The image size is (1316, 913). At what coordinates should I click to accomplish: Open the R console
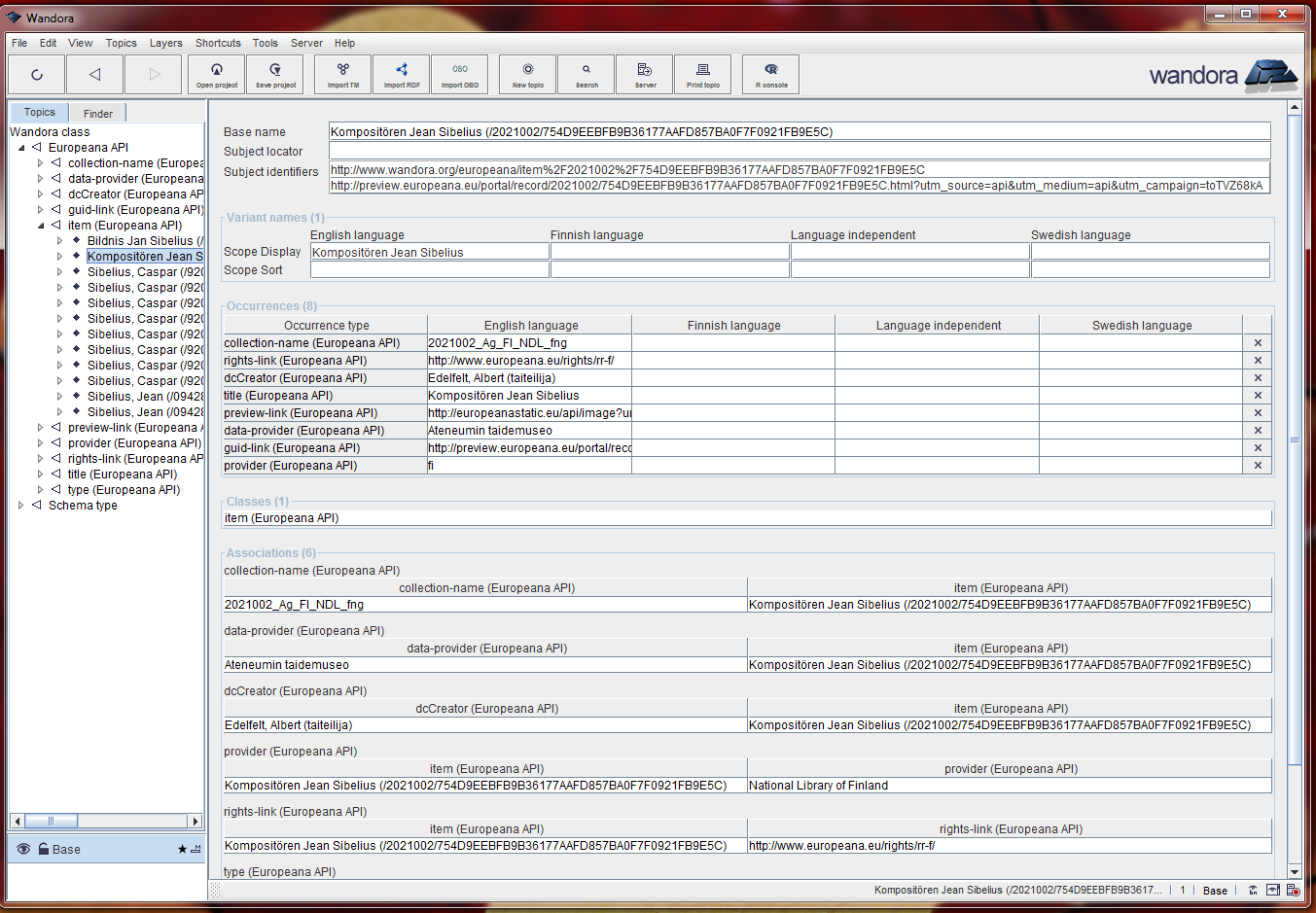pyautogui.click(x=770, y=74)
